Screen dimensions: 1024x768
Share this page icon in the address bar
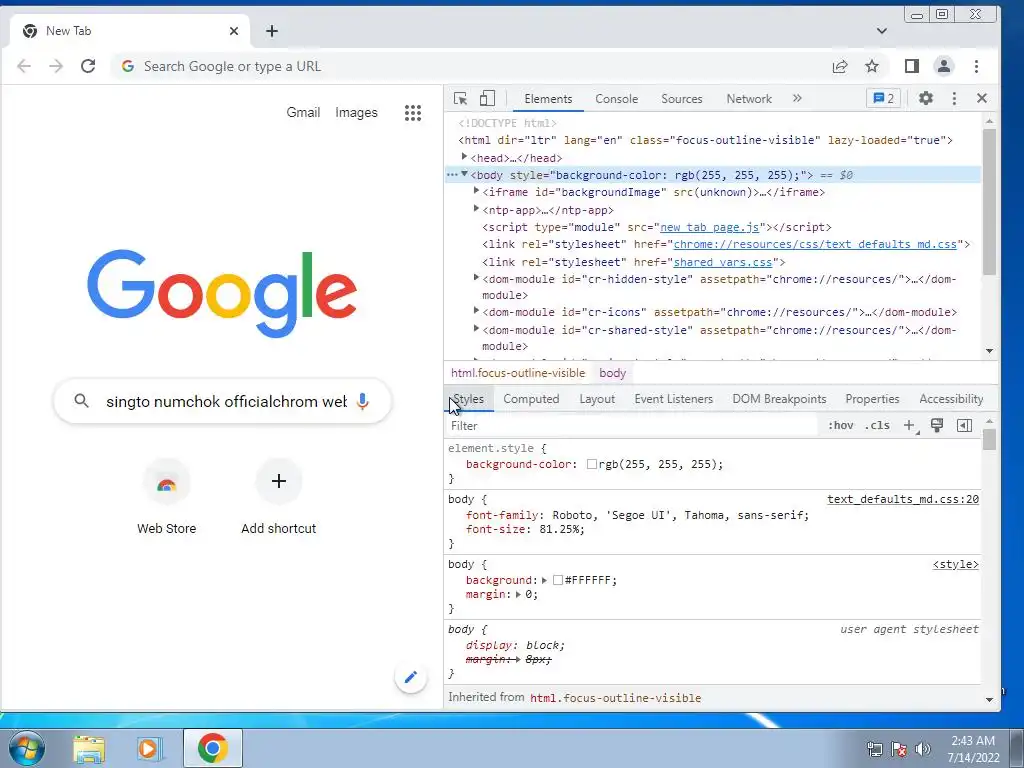tap(840, 66)
